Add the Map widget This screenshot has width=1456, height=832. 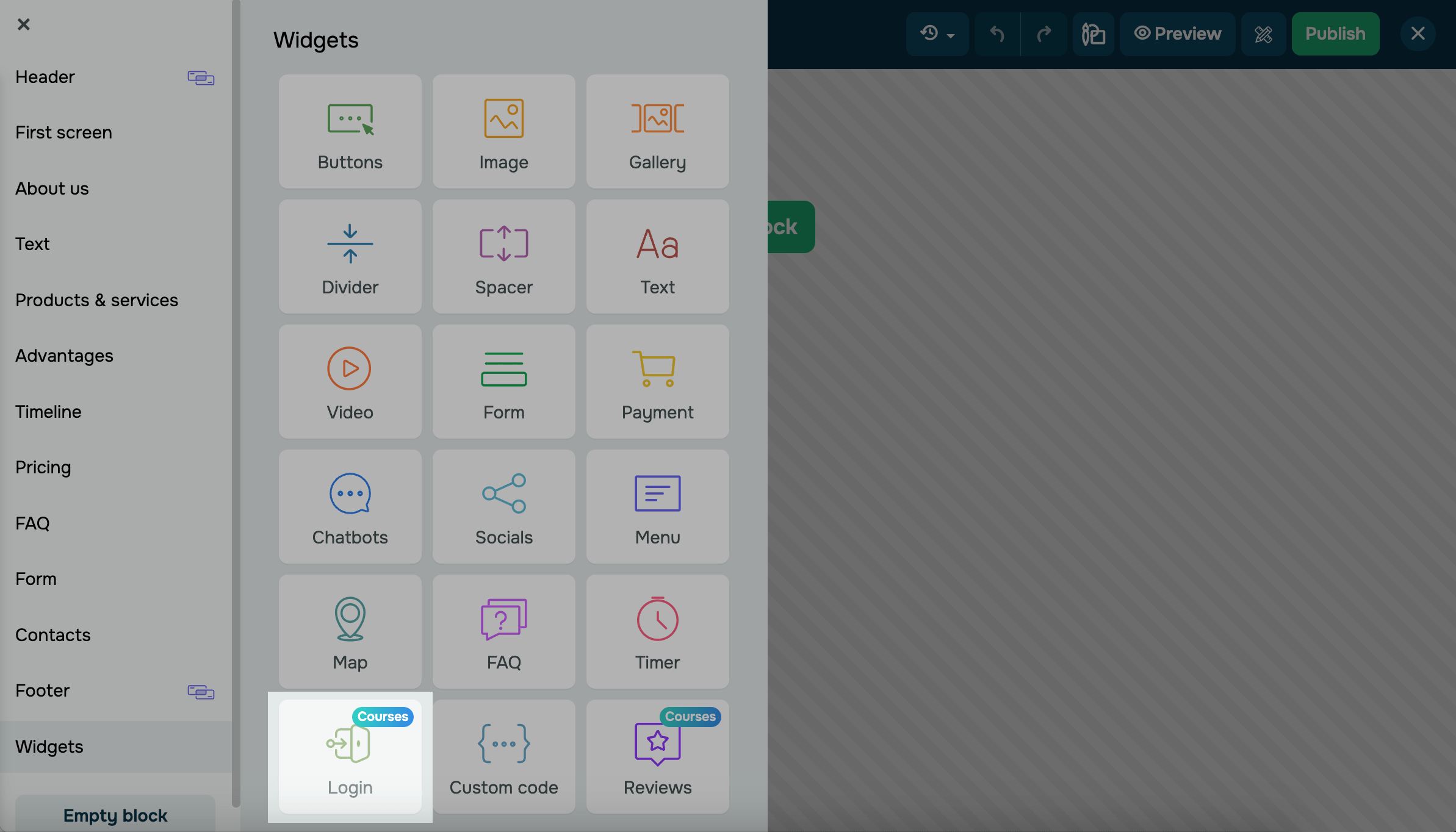pos(350,632)
